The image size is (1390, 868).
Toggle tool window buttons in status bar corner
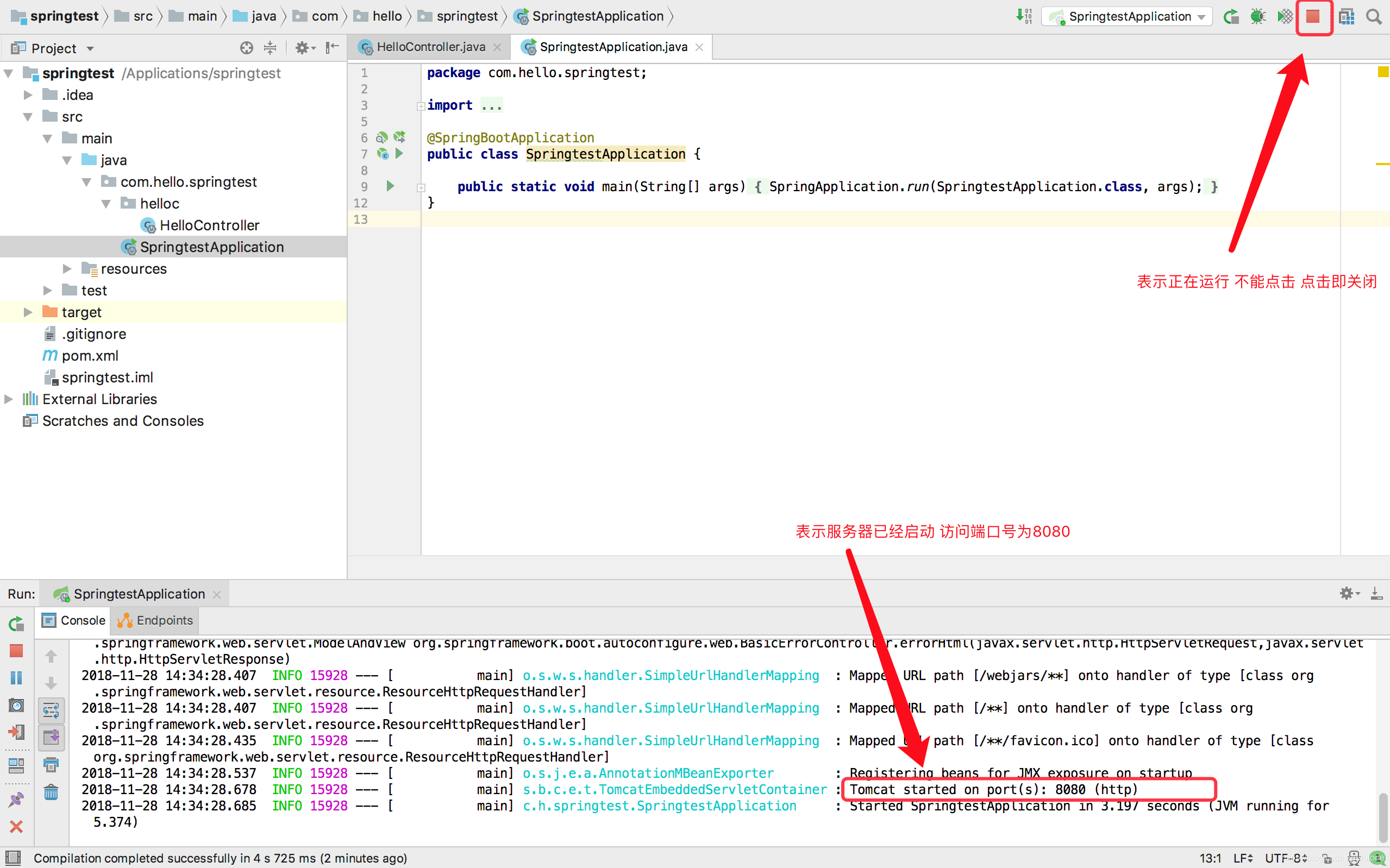coord(12,858)
